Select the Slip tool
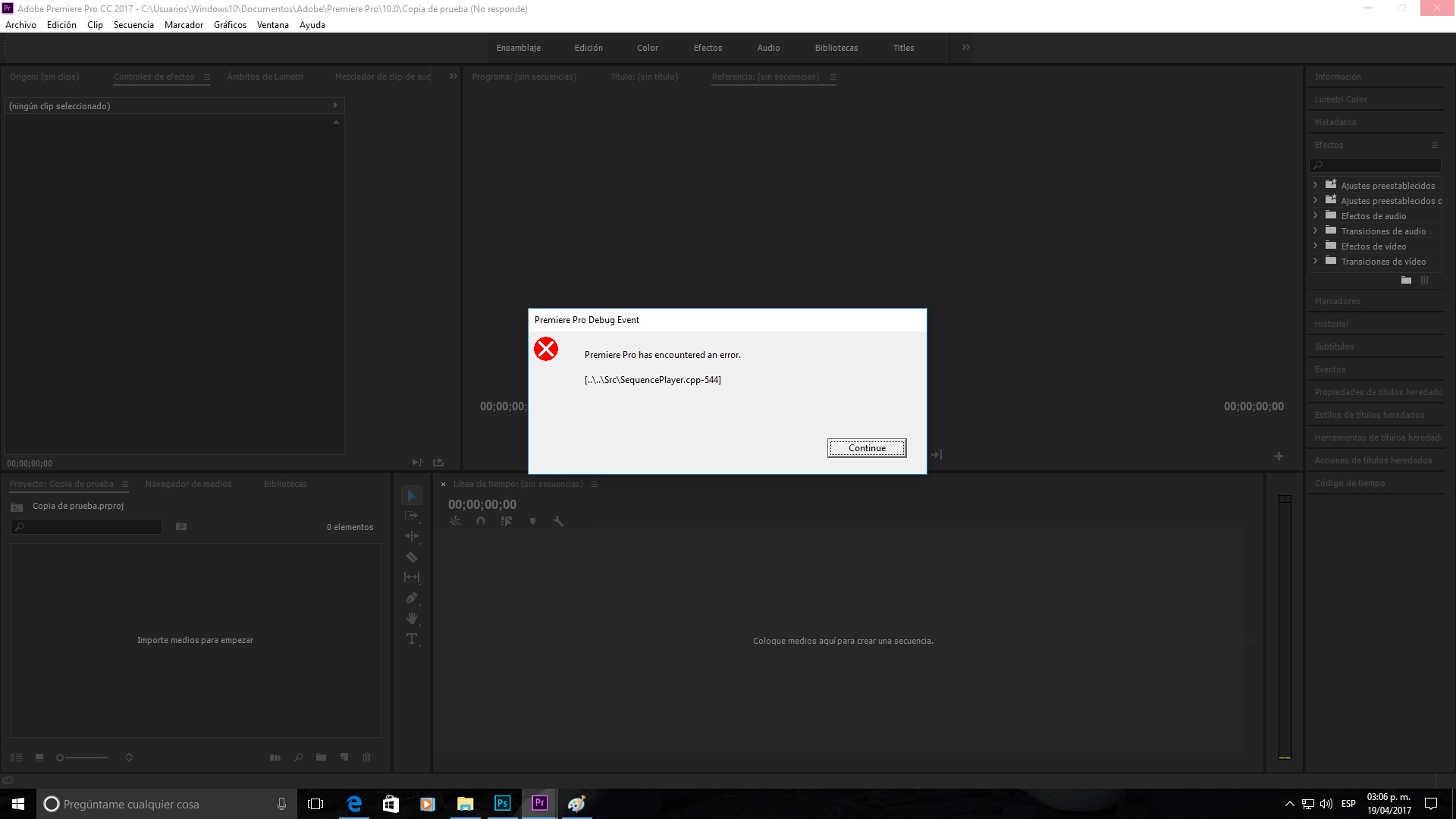This screenshot has width=1456, height=819. [412, 577]
